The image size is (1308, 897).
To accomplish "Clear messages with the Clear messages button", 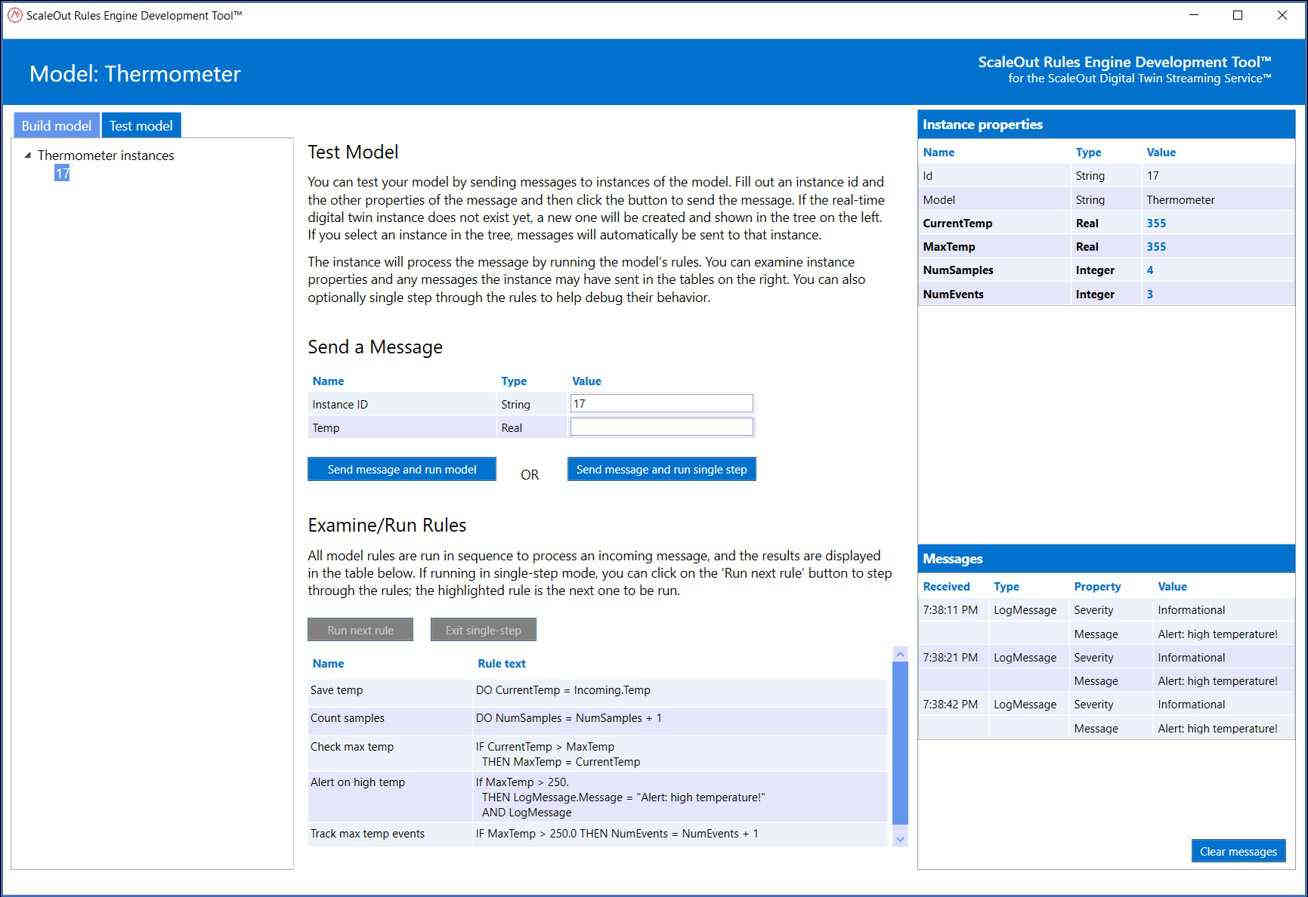I will pos(1238,851).
